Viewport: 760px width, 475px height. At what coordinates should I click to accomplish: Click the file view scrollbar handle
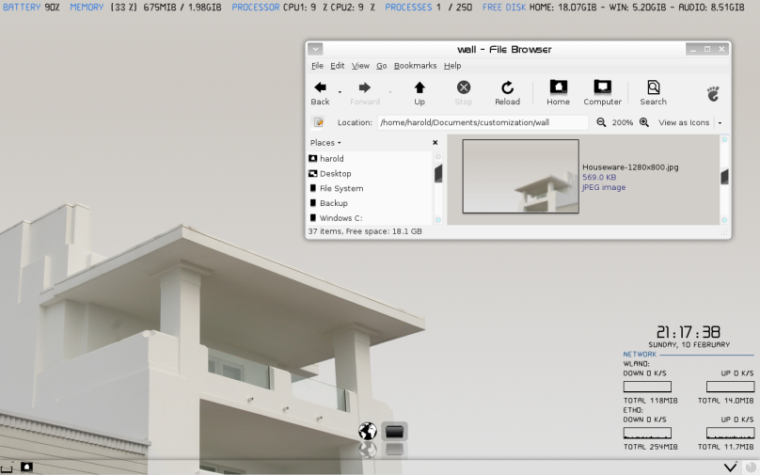725,176
